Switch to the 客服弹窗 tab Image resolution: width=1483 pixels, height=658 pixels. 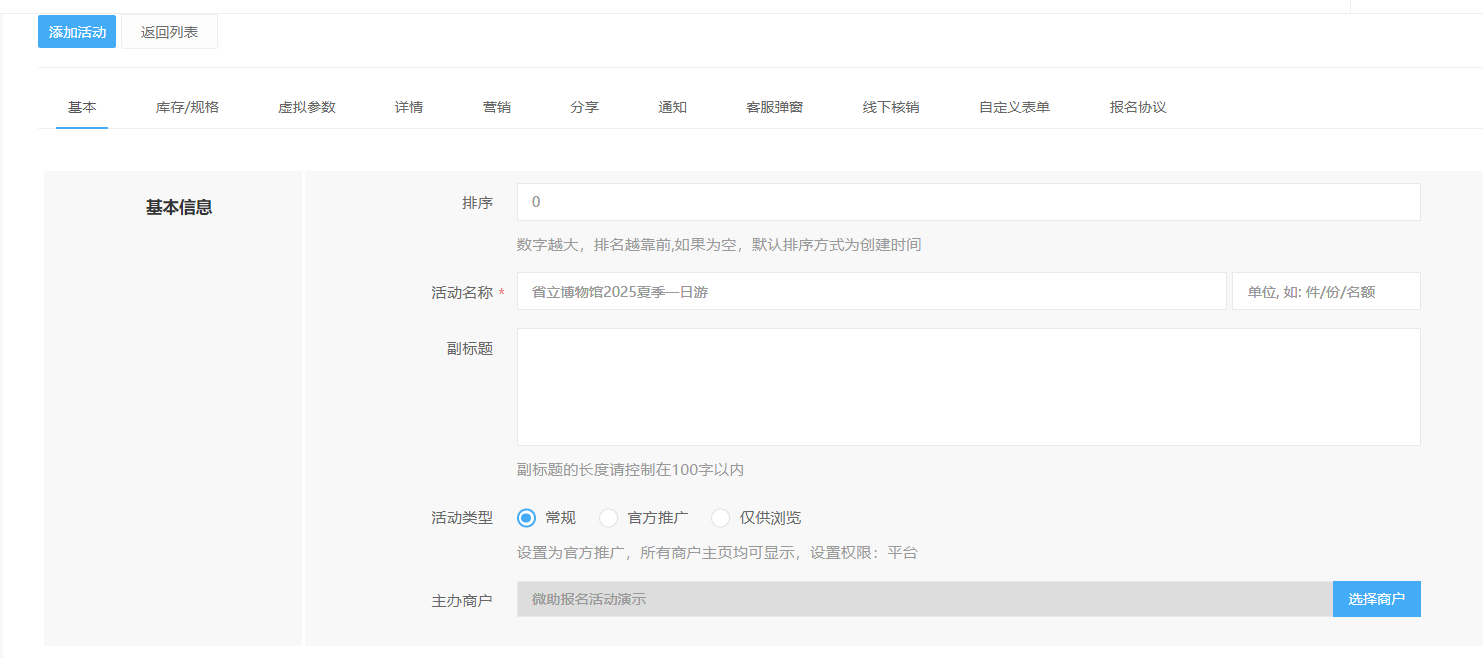[774, 107]
